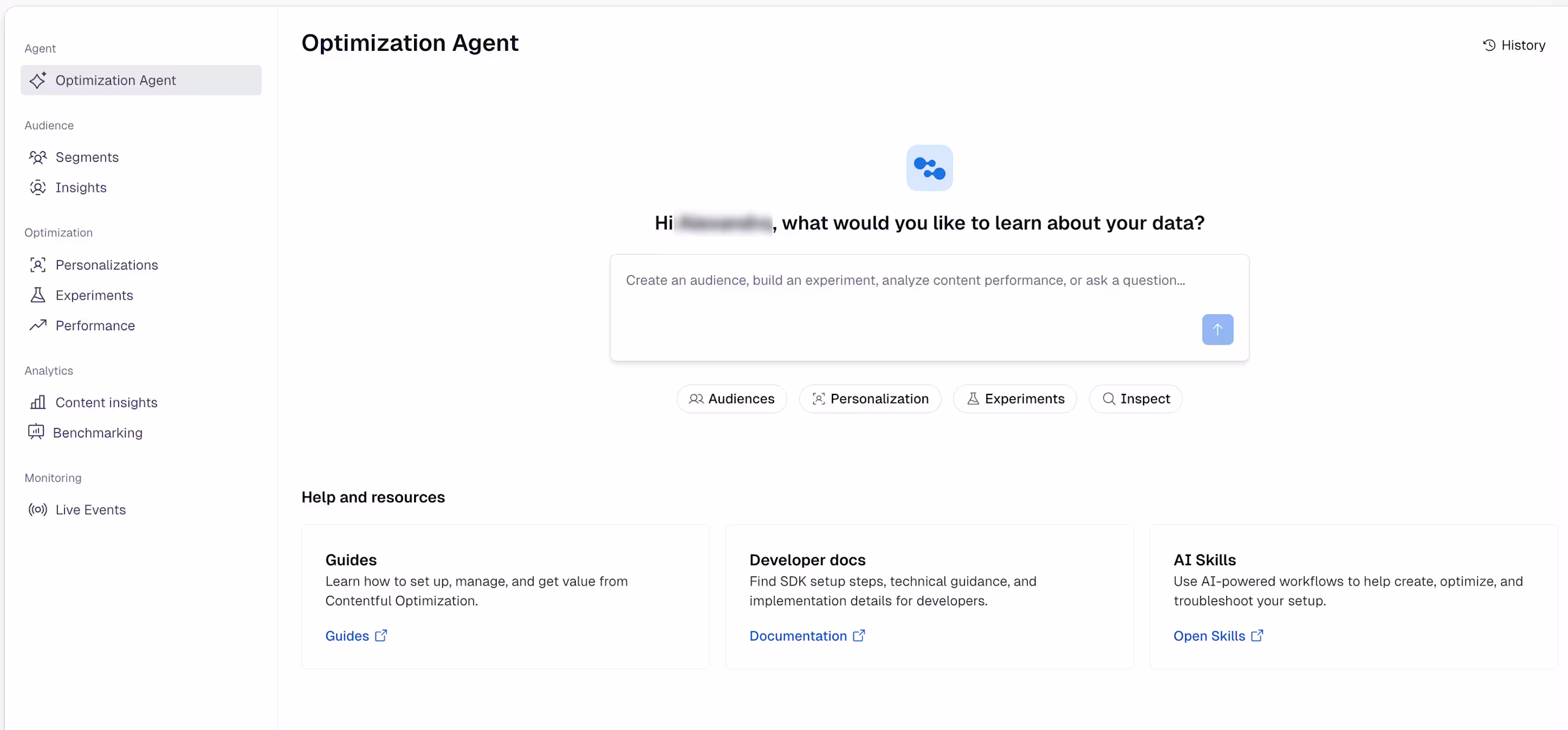Click external link icon beside Guides
The height and width of the screenshot is (730, 1568).
point(381,636)
